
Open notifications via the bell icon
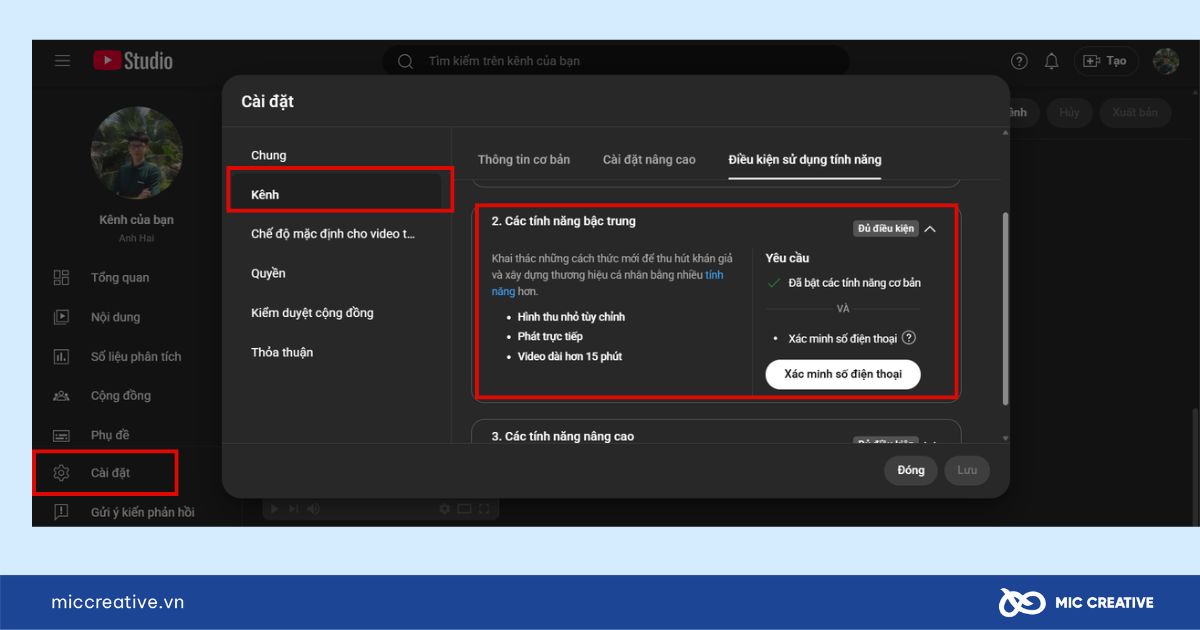pyautogui.click(x=1051, y=61)
